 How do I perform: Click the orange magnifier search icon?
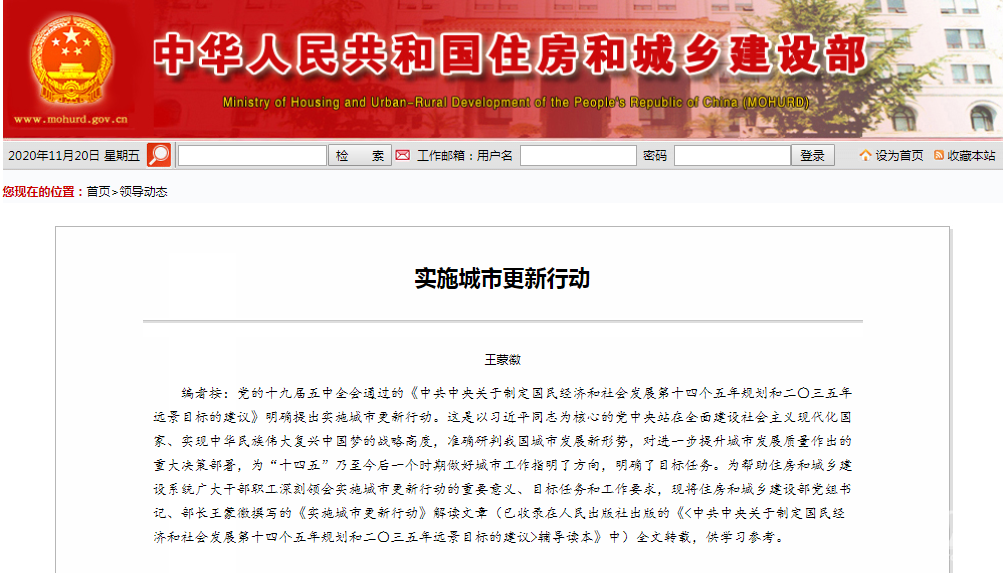pyautogui.click(x=159, y=155)
